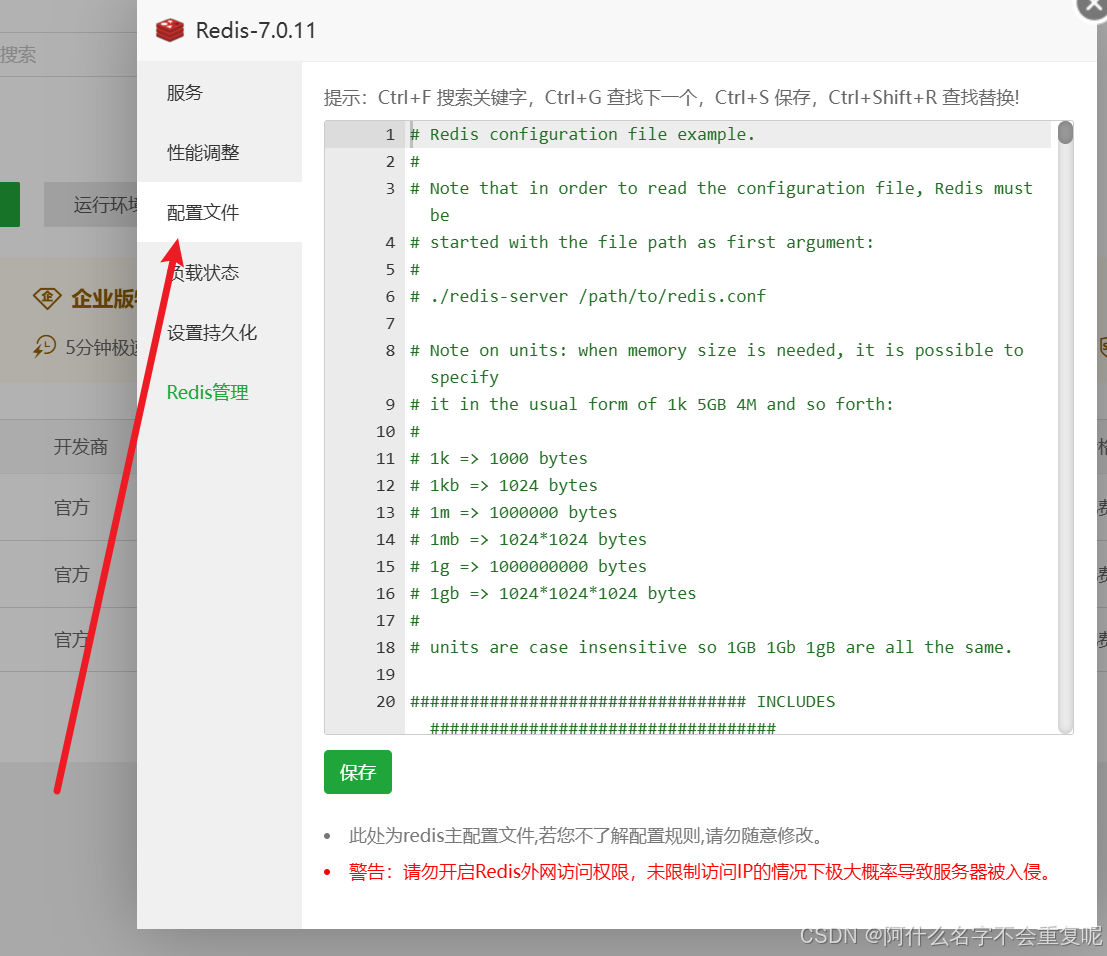The width and height of the screenshot is (1107, 956).
Task: Click the 5分钟 clock icon in background
Action: (x=44, y=347)
